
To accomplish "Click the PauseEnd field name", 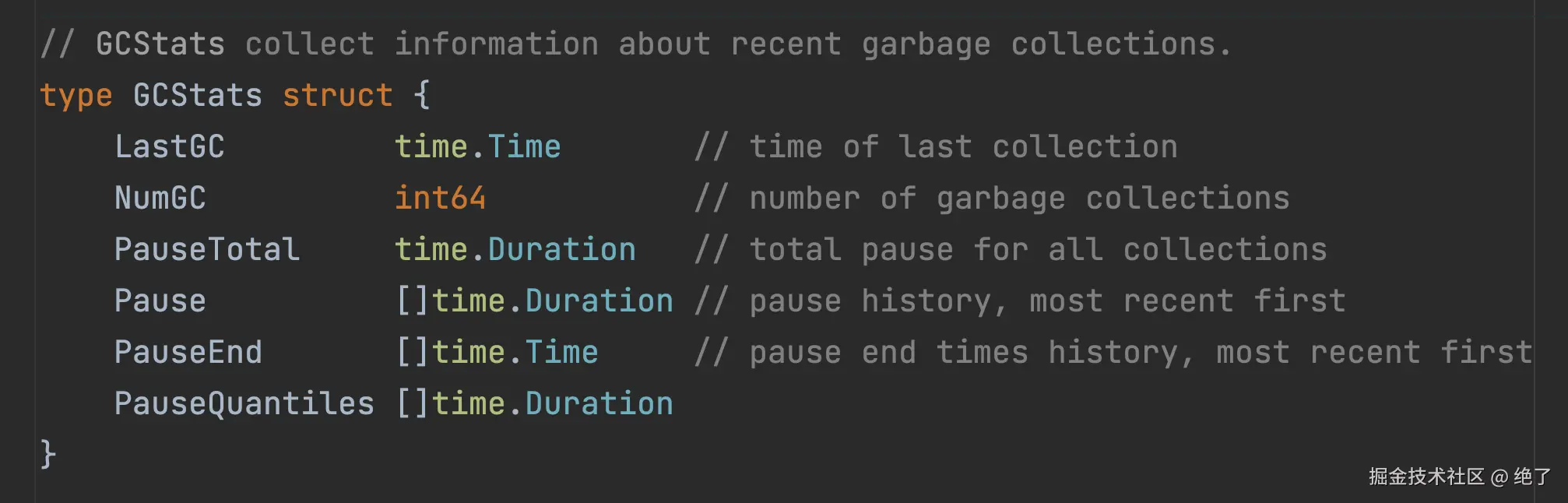I will click(x=188, y=353).
